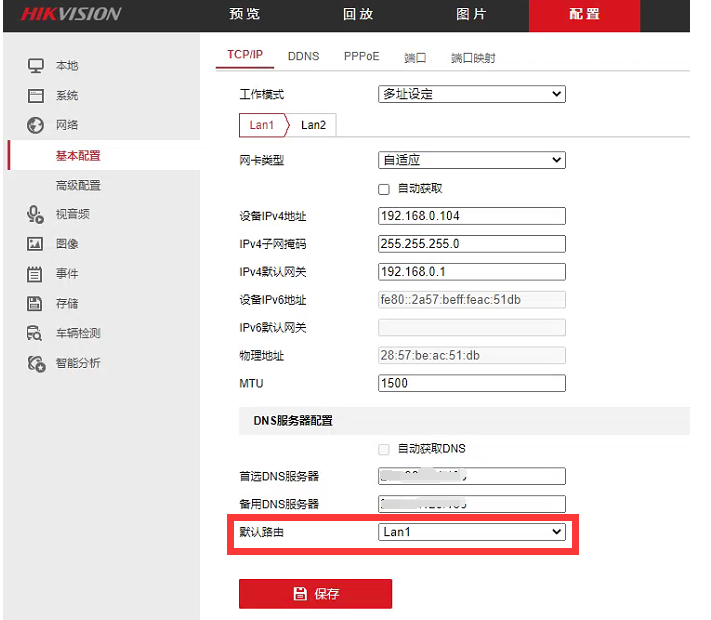Open the 默认路由 dropdown showing Lan1
The height and width of the screenshot is (620, 711).
point(472,532)
